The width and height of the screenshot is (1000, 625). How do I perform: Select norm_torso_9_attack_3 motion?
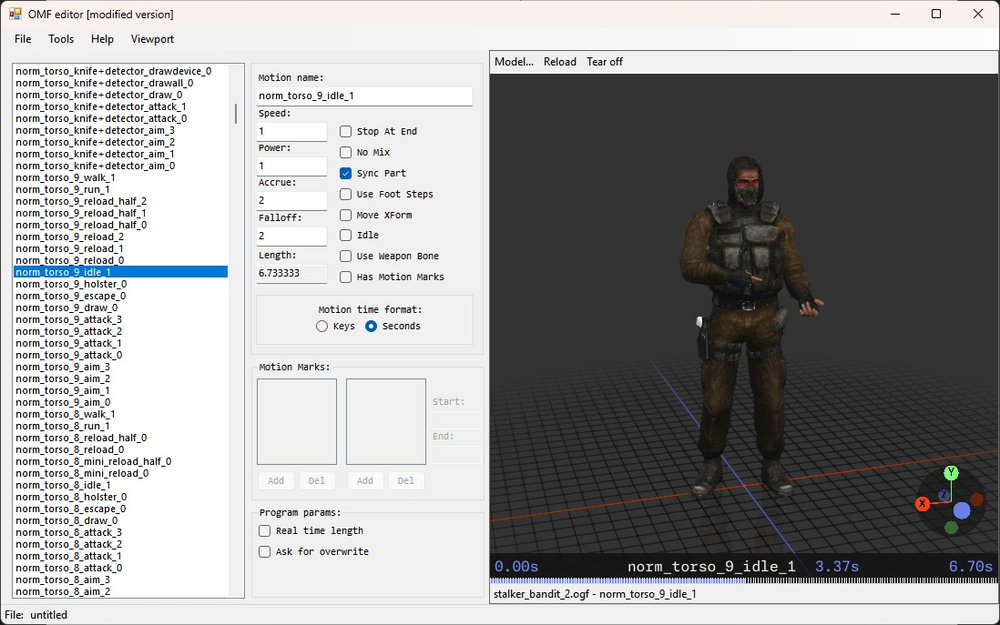[121, 320]
